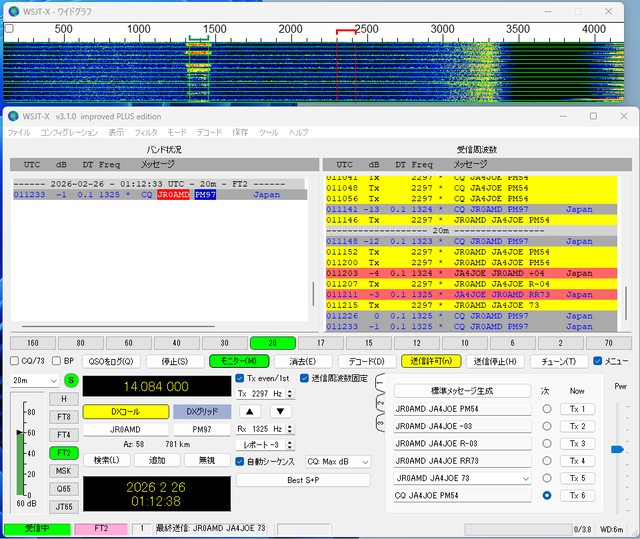This screenshot has height=539, width=640.
Task: Click the 停止(S) button
Action: (x=175, y=362)
